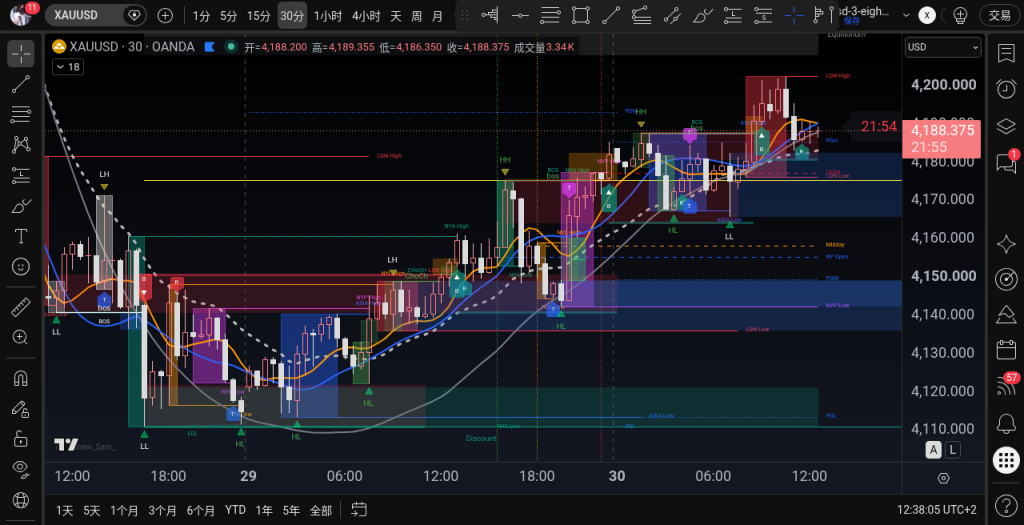Toggle stay-in-drawing-mode pencil lock
This screenshot has height=525, width=1024.
coord(21,409)
